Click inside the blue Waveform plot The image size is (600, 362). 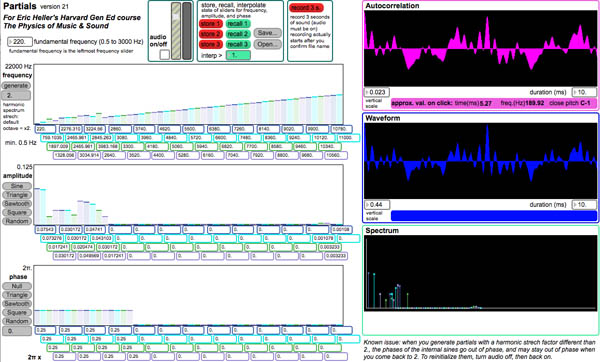(x=480, y=161)
